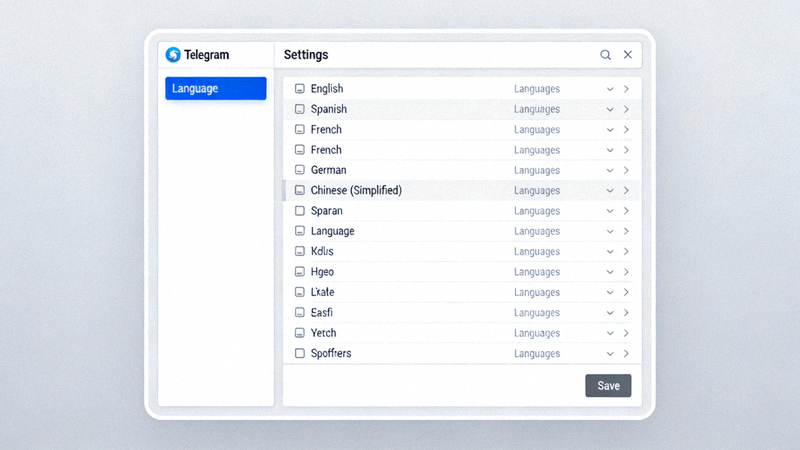Click right arrow on Hgeo row
Screen dimensions: 800x450
(627, 272)
